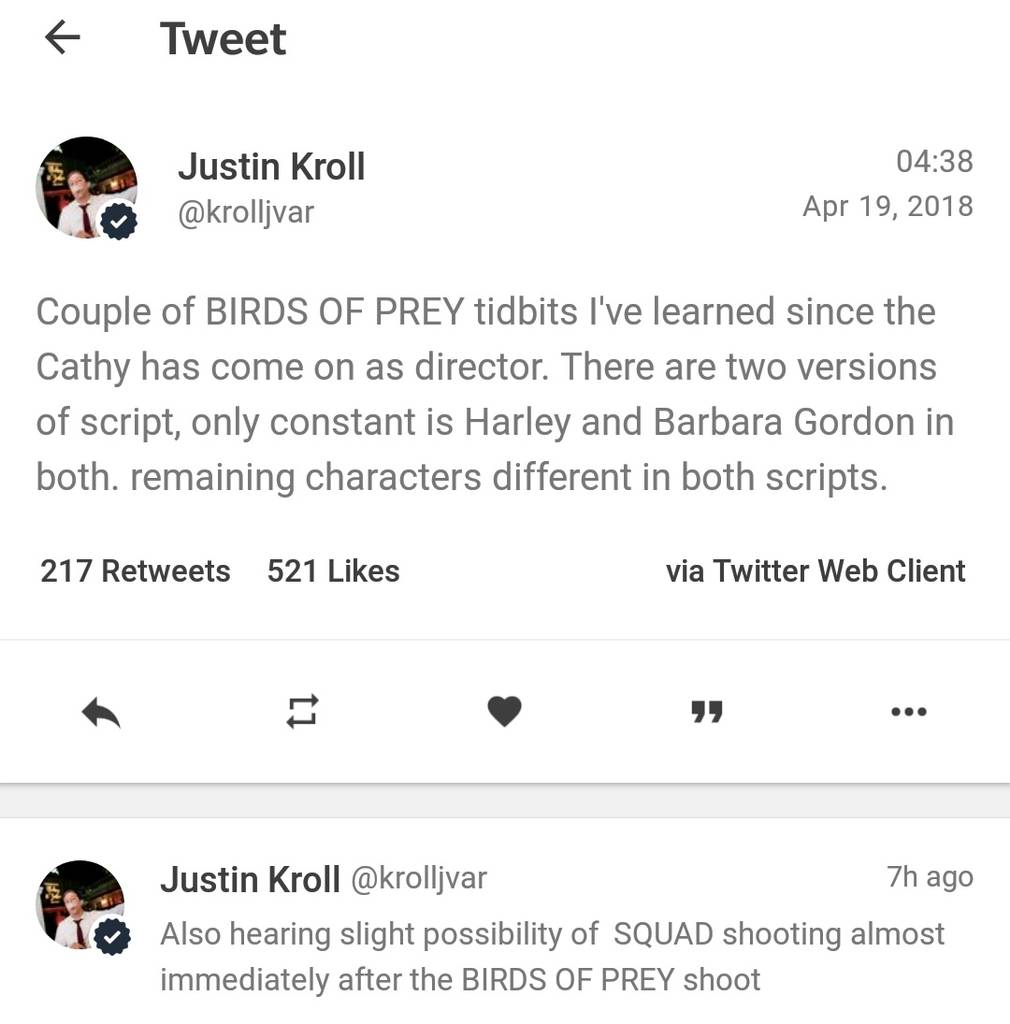
Task: Open Justin Kroll's main profile picture
Action: (84, 187)
